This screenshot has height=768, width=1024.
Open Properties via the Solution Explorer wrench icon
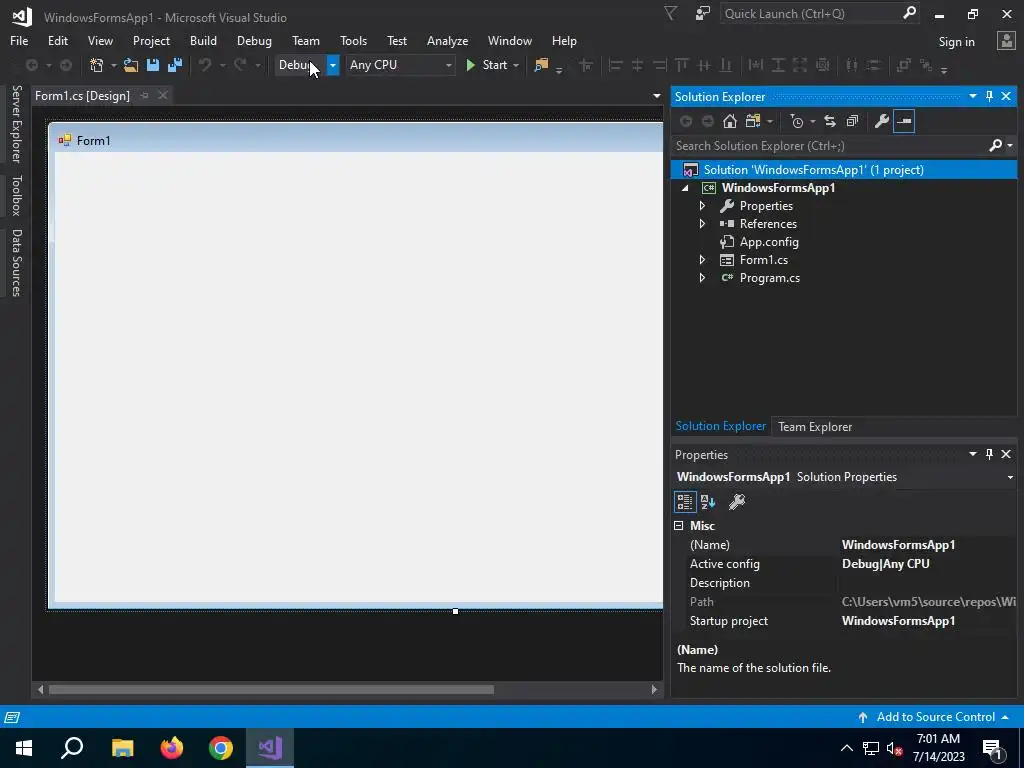click(882, 121)
